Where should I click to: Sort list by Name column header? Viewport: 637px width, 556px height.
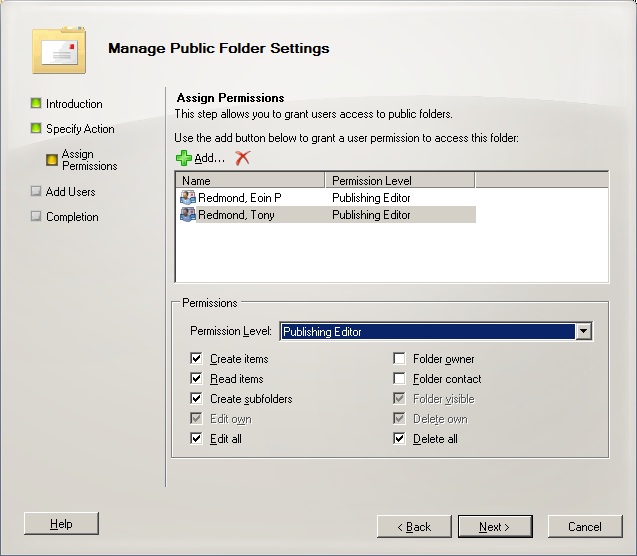point(250,181)
